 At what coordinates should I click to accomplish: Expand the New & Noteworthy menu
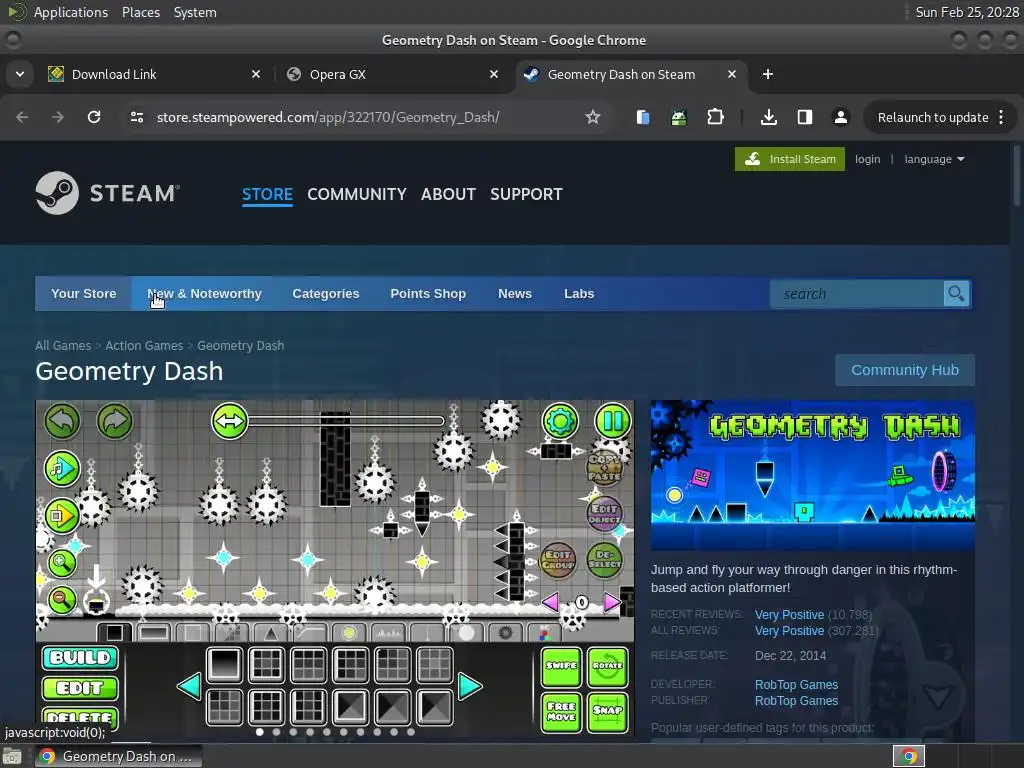click(204, 294)
